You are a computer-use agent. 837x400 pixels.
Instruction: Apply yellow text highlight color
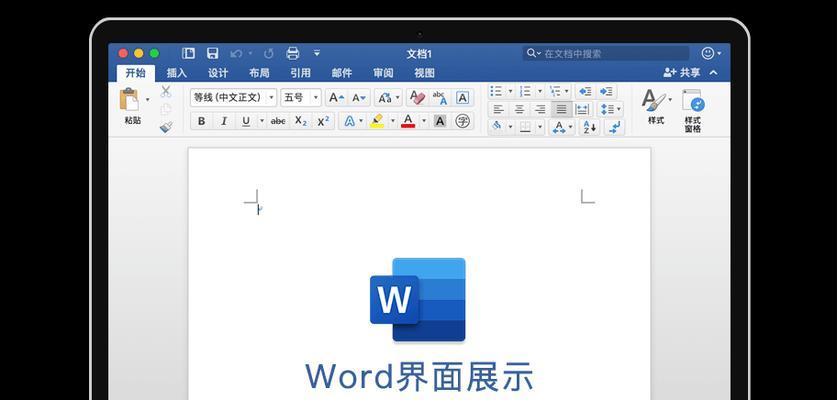pyautogui.click(x=377, y=121)
